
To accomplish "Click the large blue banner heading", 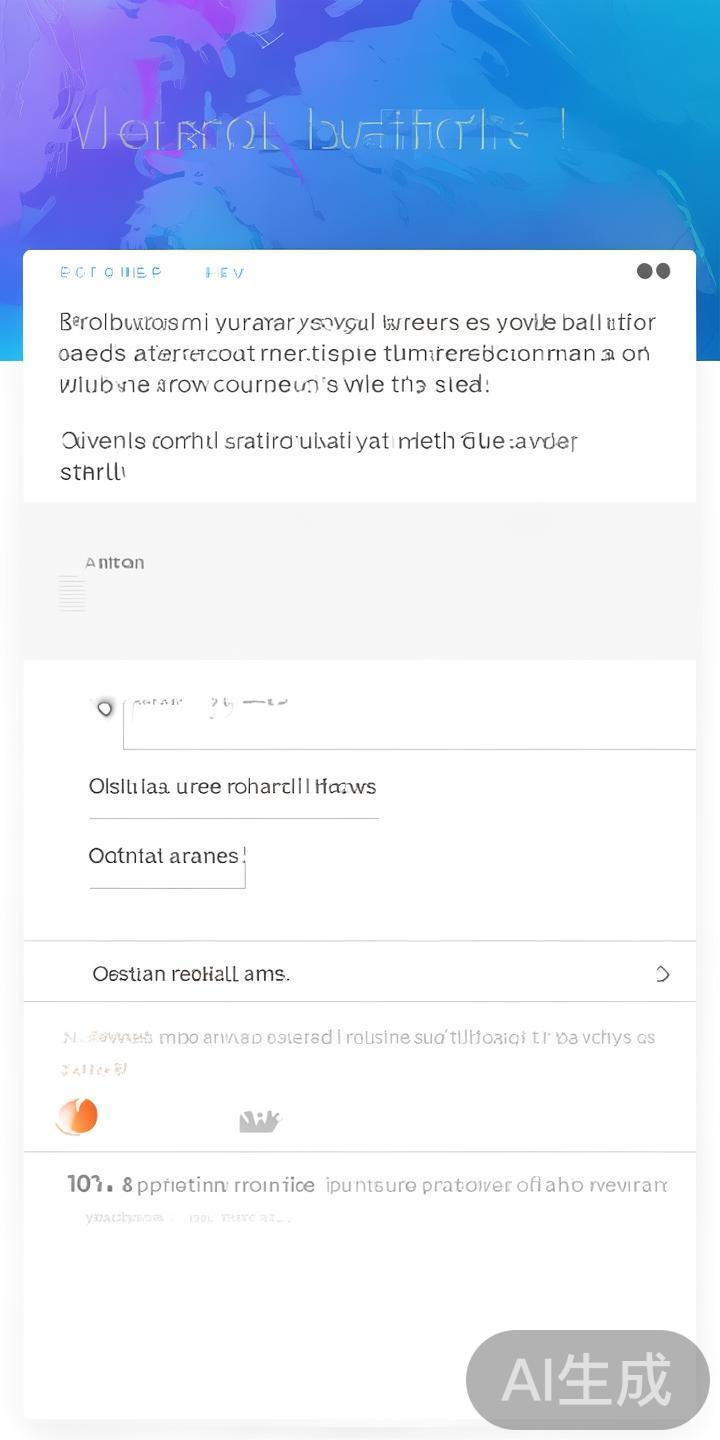I will pos(320,130).
